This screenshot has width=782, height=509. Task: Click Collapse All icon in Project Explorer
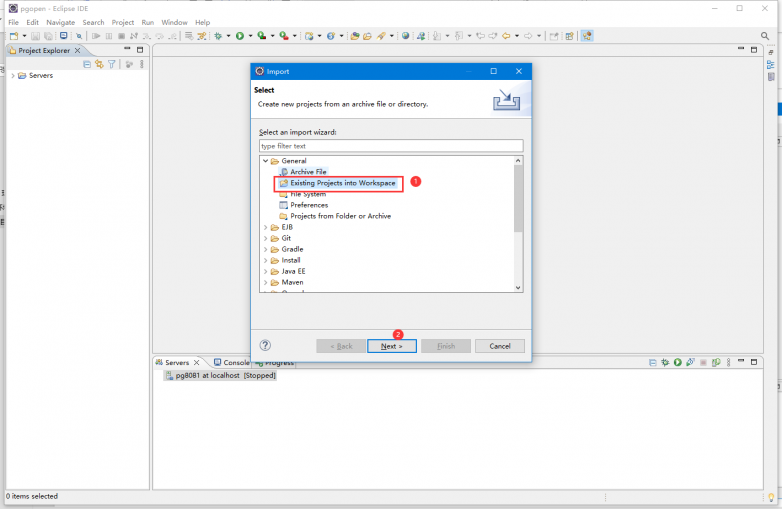(87, 64)
